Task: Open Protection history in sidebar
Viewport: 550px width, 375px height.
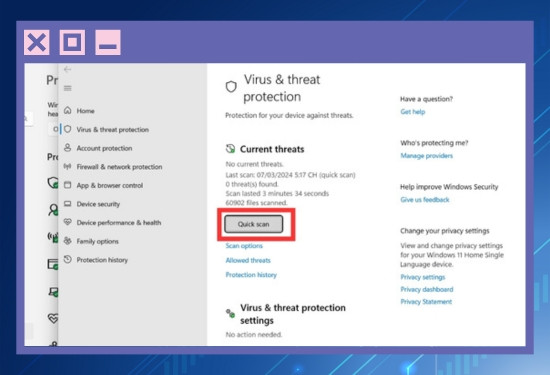Action: (102, 260)
